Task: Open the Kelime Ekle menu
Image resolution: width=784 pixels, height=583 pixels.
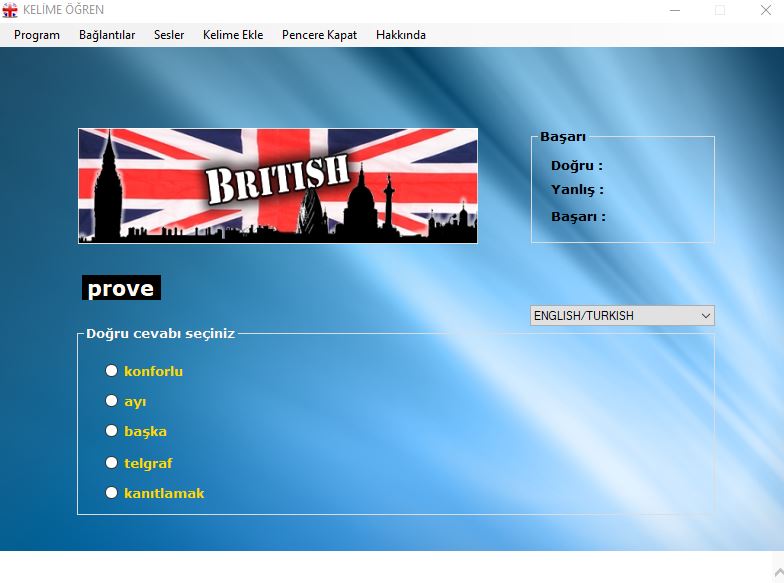Action: 233,35
